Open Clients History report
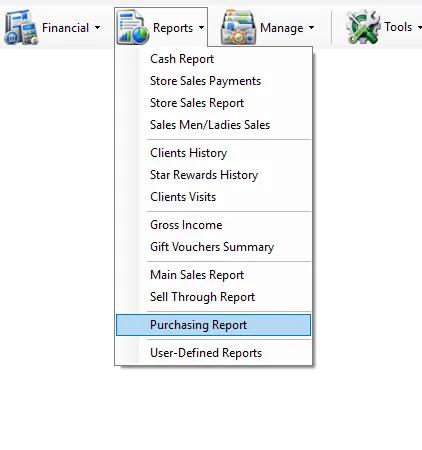This screenshot has height=450, width=422. coord(213,153)
